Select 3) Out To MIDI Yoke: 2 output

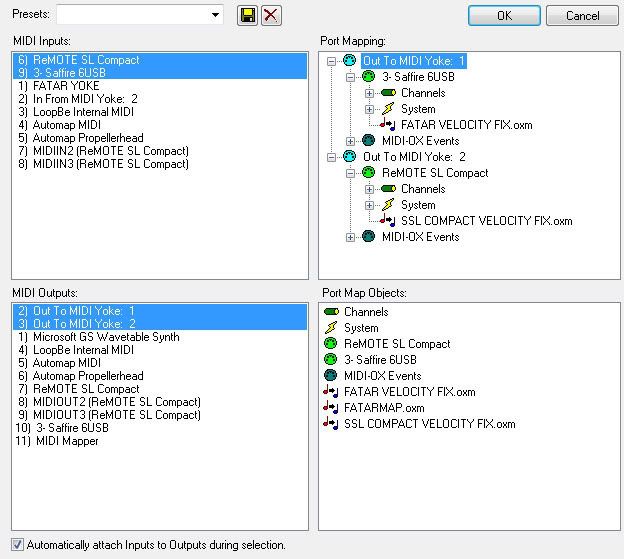[160, 323]
